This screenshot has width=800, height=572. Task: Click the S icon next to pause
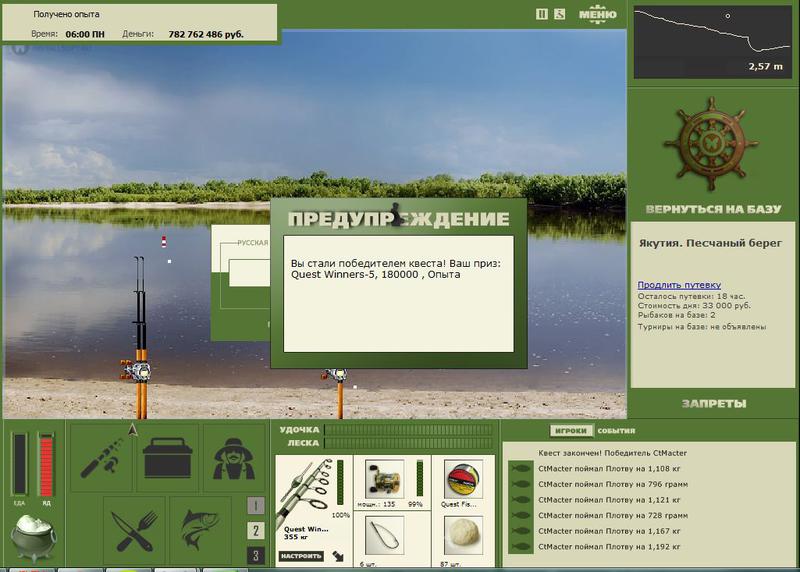pos(560,14)
